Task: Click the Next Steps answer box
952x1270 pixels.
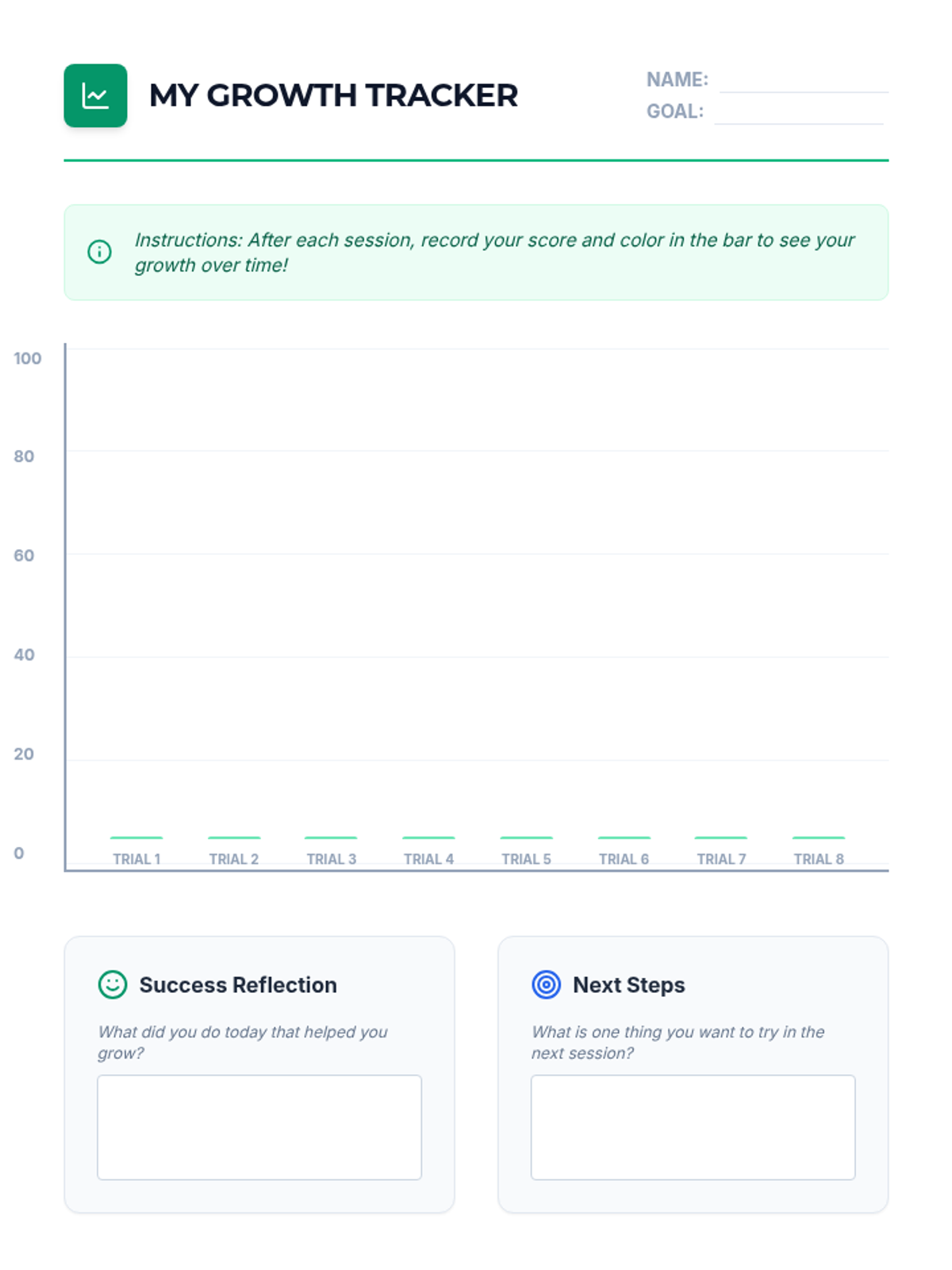Action: [x=693, y=1127]
